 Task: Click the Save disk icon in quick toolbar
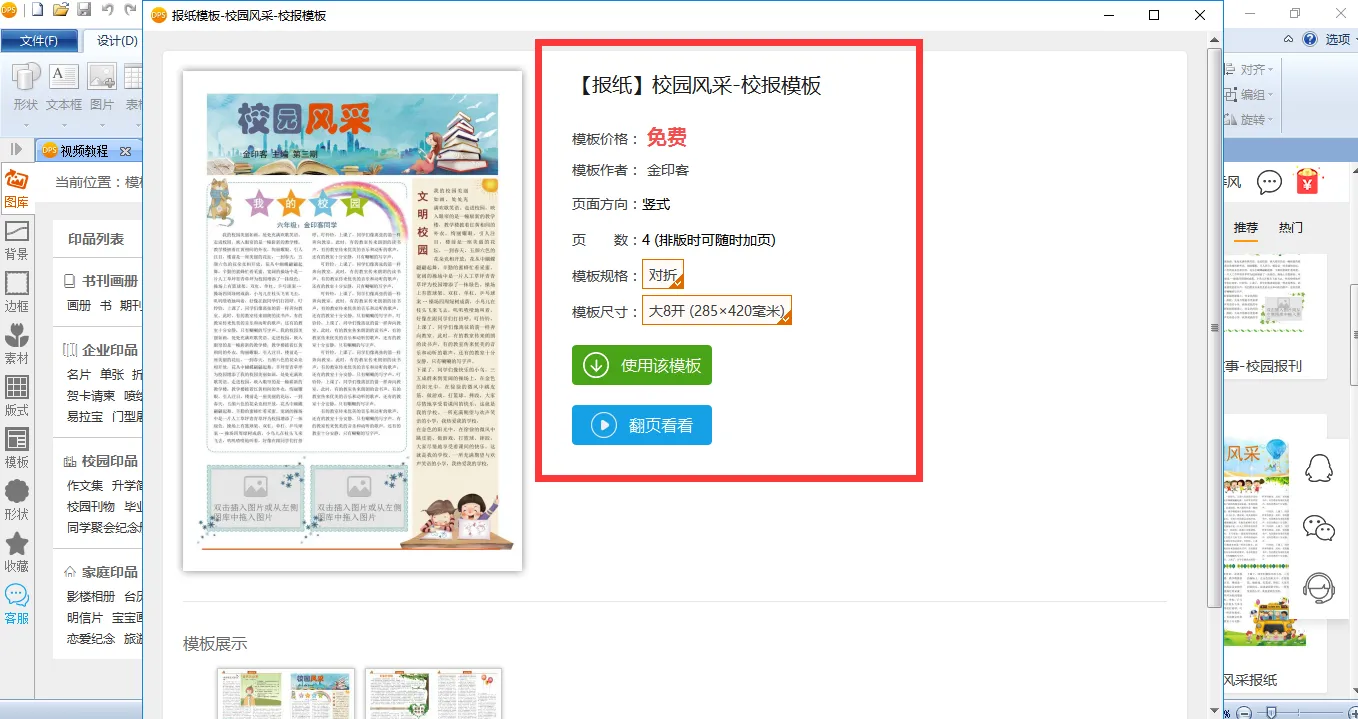tap(84, 10)
